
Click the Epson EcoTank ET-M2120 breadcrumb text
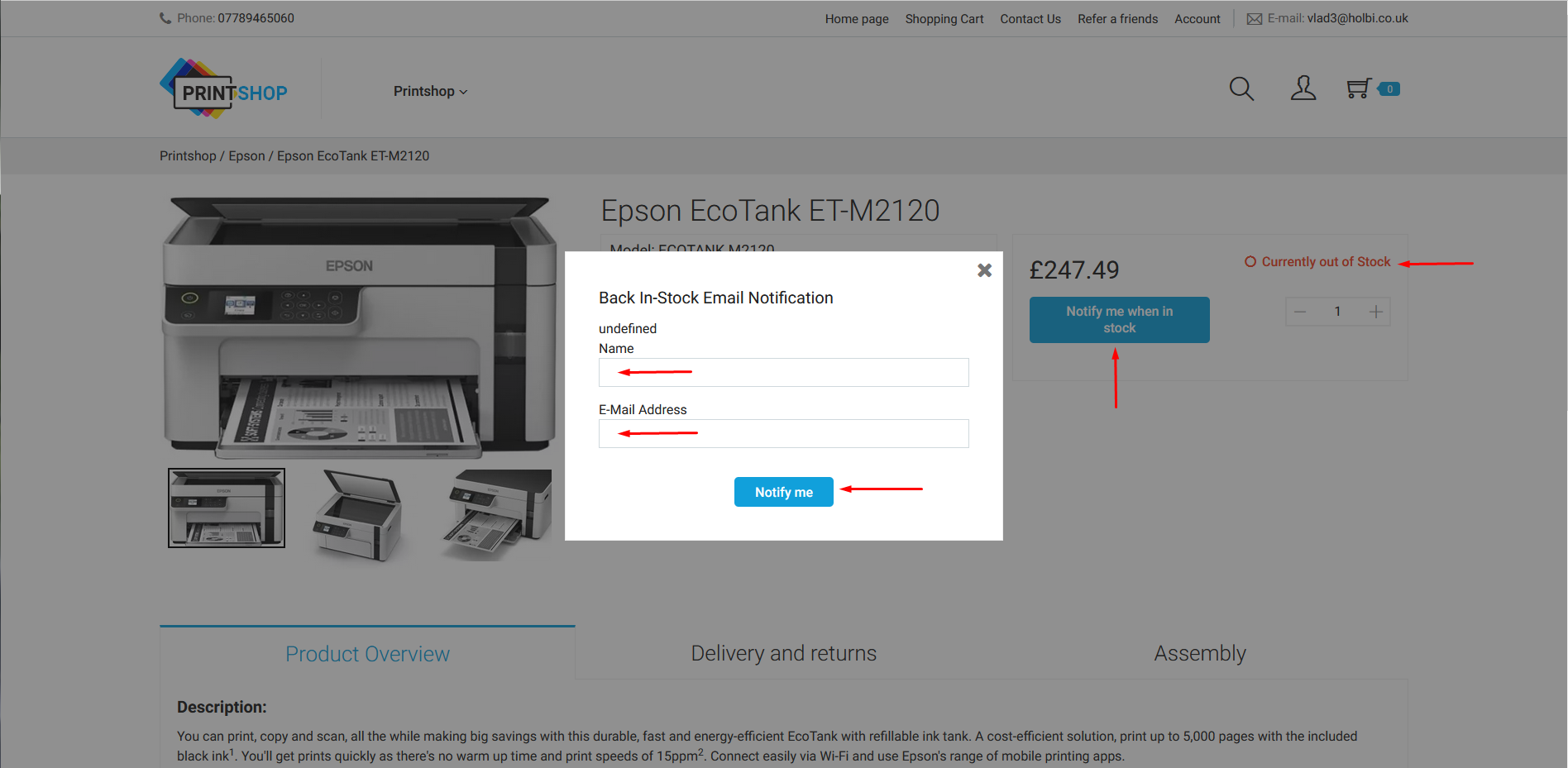353,155
